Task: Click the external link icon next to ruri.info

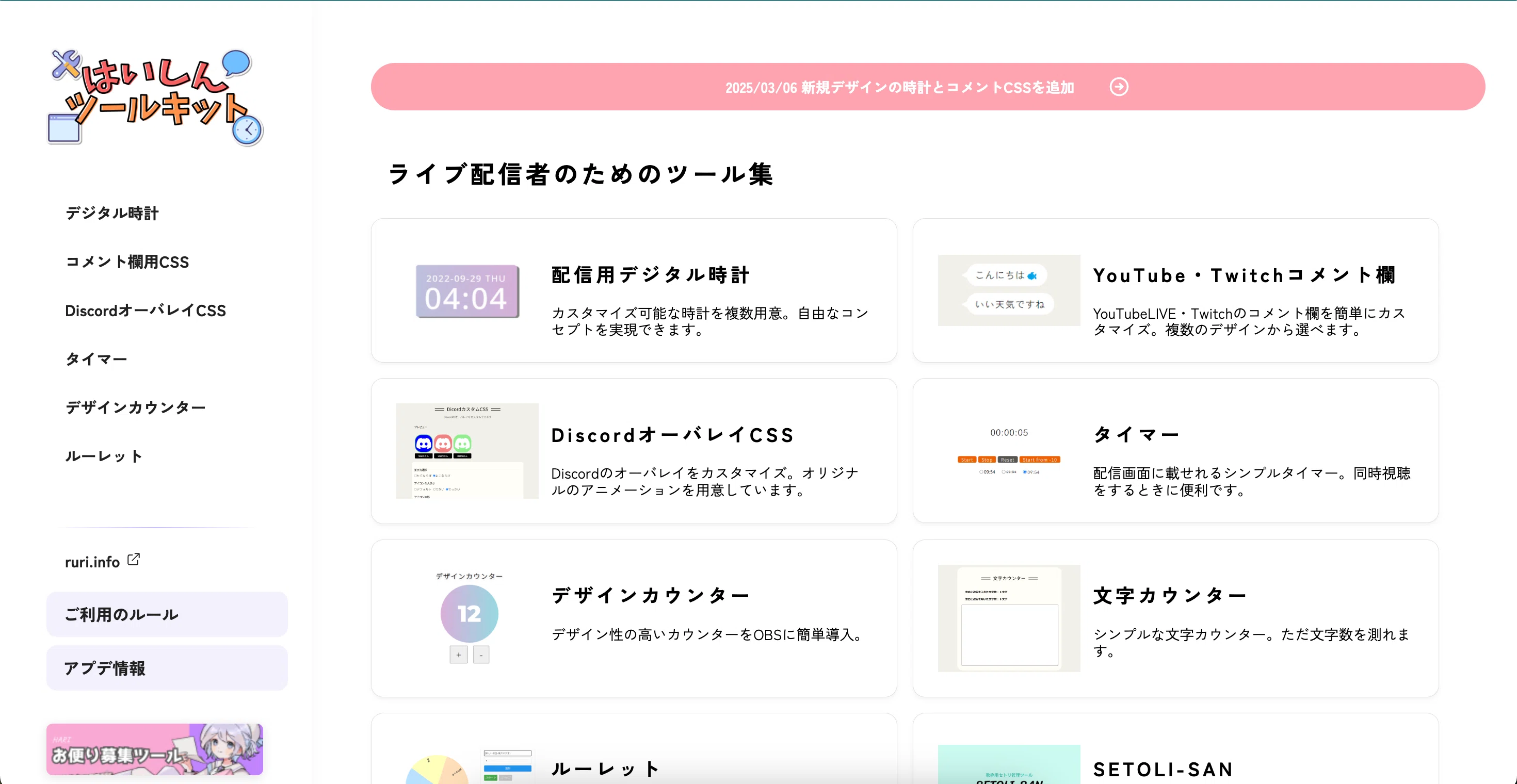Action: tap(134, 559)
